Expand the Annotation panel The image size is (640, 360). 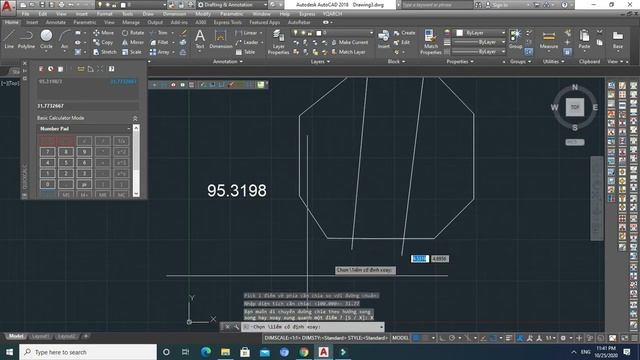(x=228, y=62)
